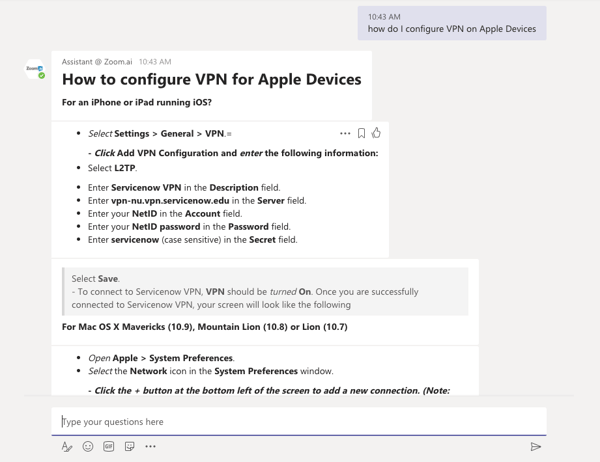Click text 'For an iPhone or iPad running iOS?'
This screenshot has height=462, width=600.
pyautogui.click(x=137, y=102)
